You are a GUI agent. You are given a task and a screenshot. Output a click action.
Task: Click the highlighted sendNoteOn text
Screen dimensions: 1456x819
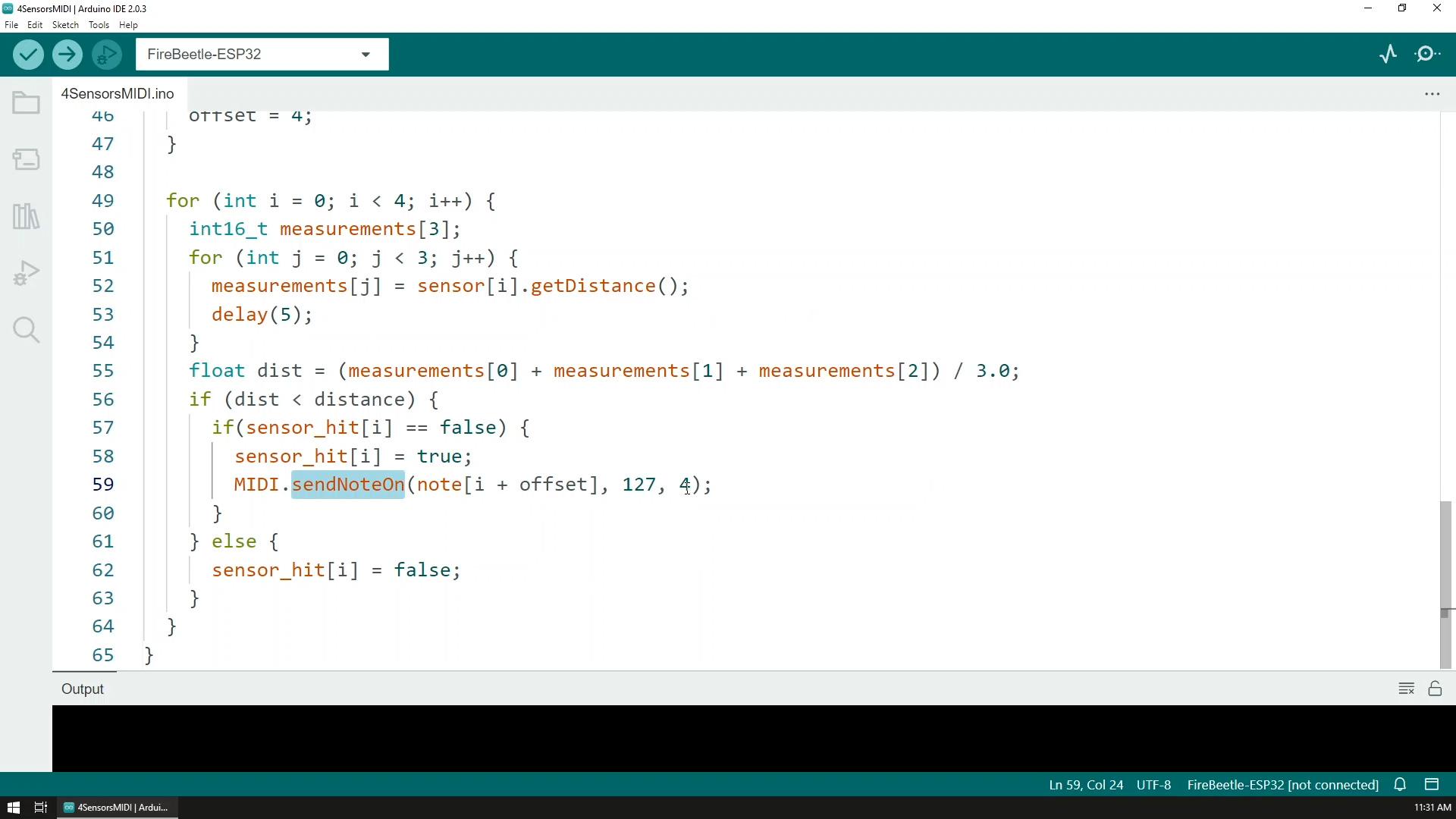point(348,485)
